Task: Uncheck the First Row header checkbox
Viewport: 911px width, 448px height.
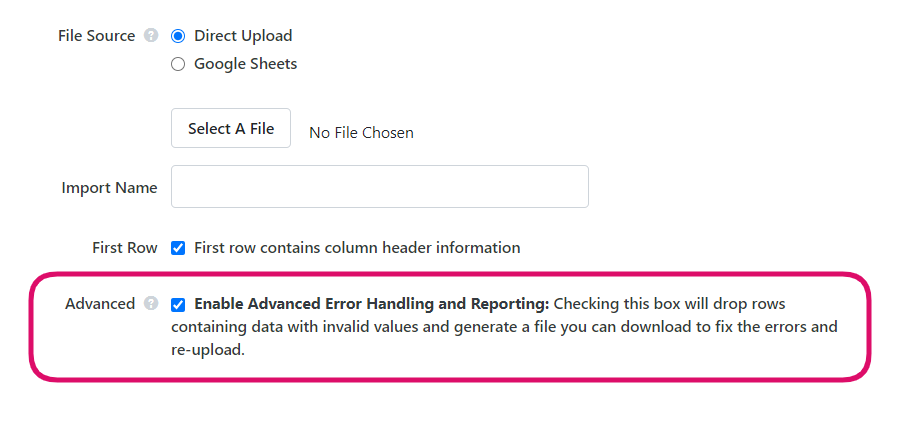Action: (x=178, y=248)
